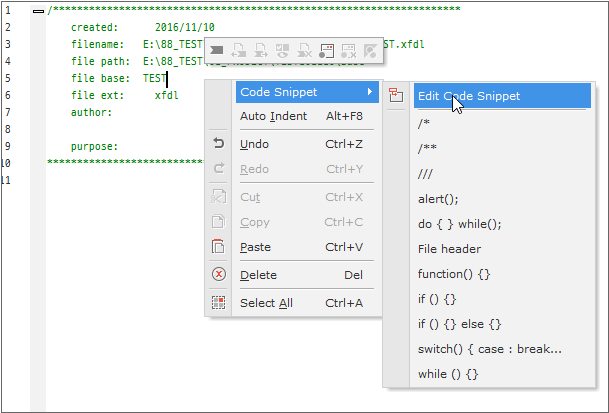Viewport: 609px width, 413px height.
Task: Choose Auto Indent from the context menu
Action: pos(301,116)
